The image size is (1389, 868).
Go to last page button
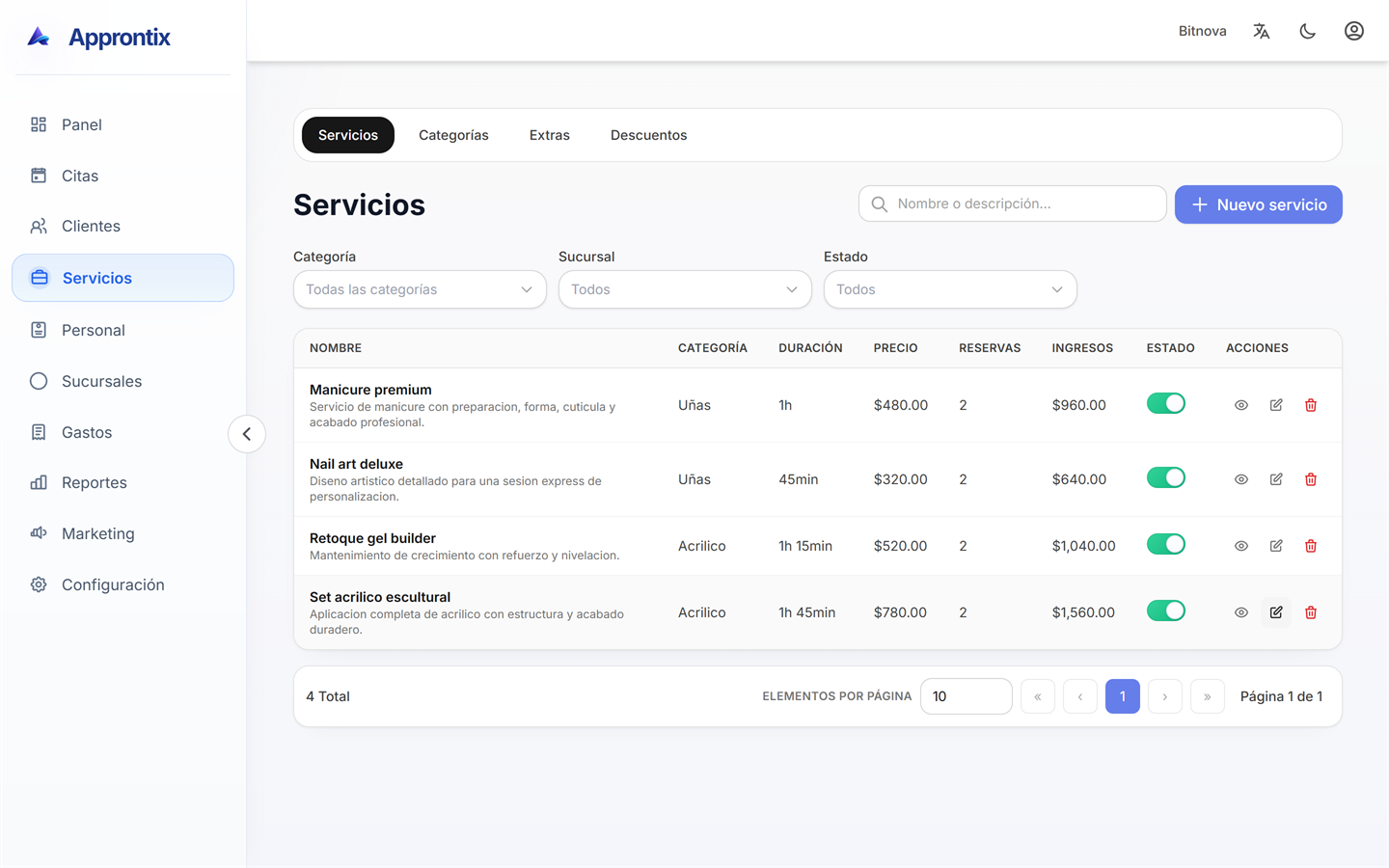[x=1208, y=696]
